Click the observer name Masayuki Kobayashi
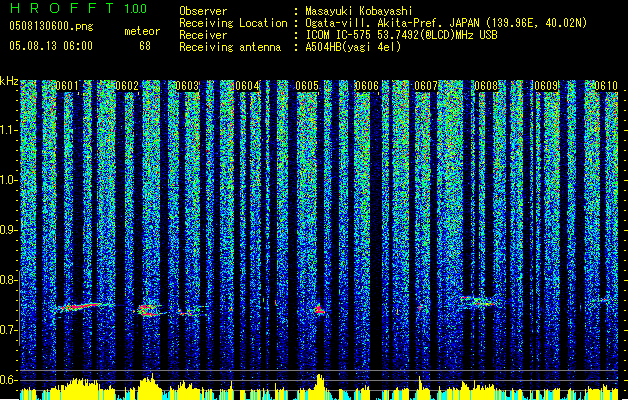The image size is (629, 400). point(359,11)
